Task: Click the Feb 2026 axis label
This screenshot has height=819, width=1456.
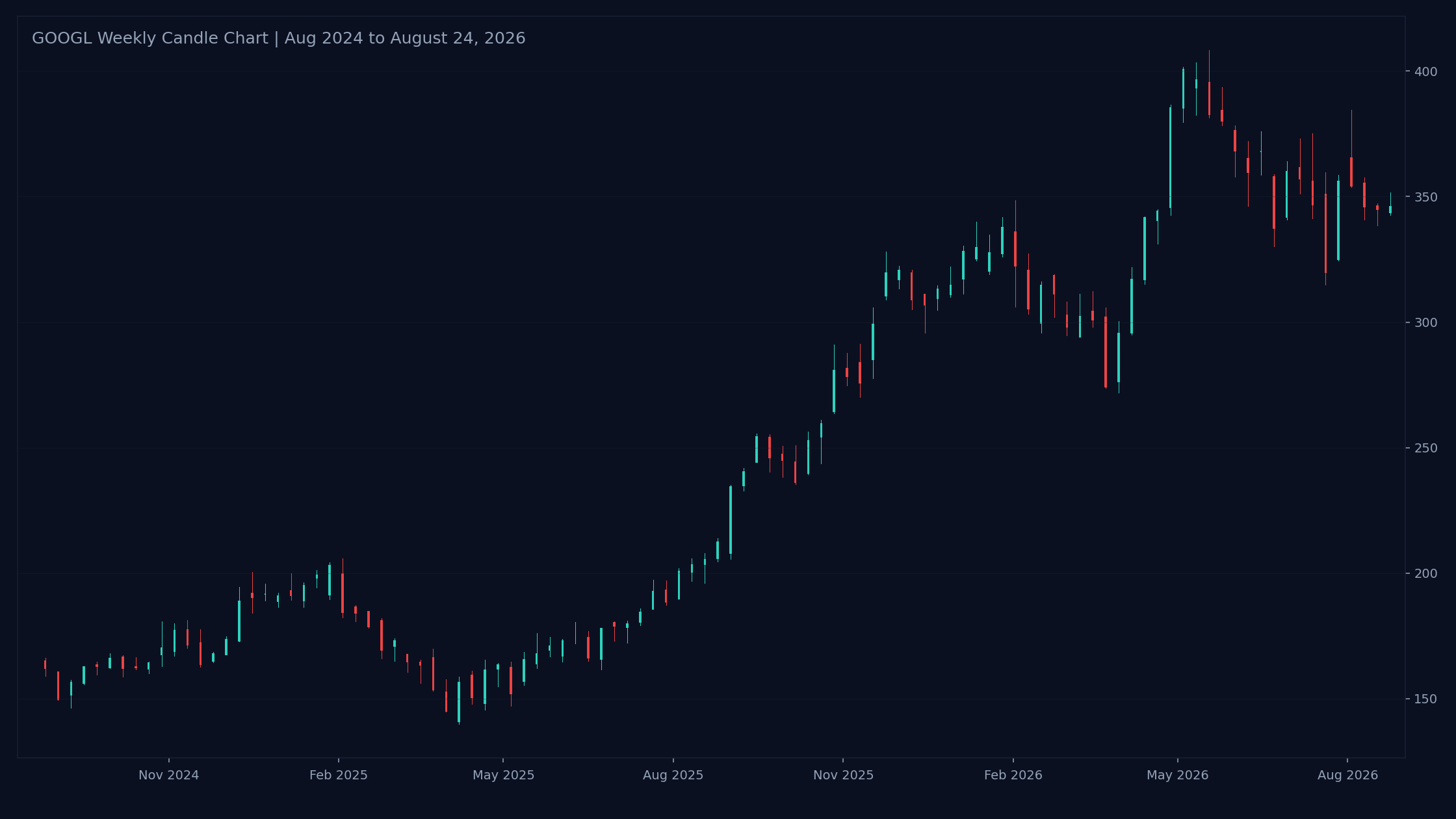Action: tap(1013, 775)
